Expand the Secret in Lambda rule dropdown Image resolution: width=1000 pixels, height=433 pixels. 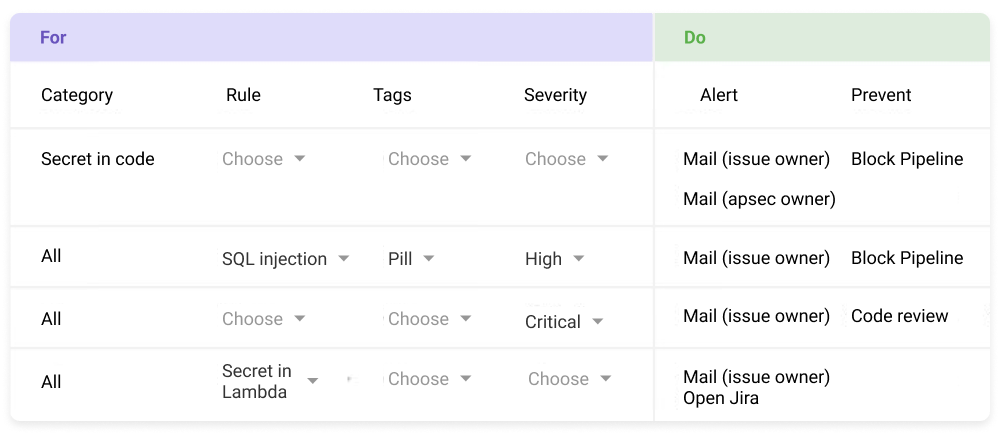270,381
